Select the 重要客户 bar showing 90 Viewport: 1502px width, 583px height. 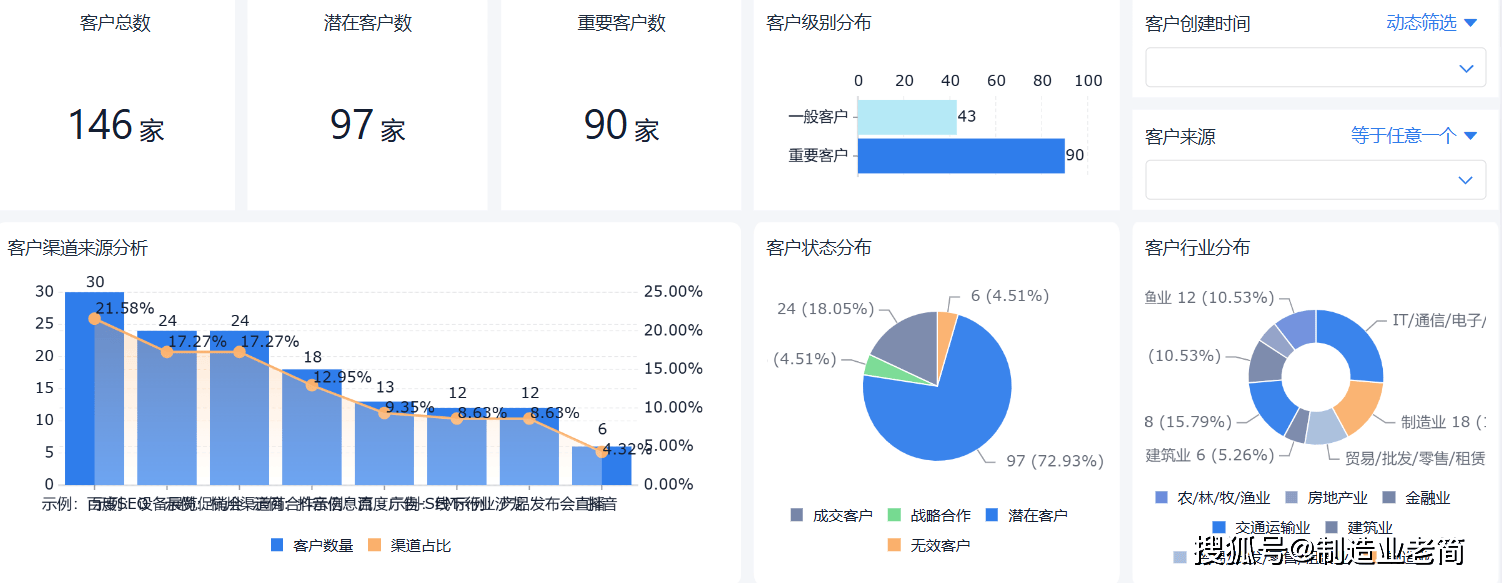click(961, 156)
